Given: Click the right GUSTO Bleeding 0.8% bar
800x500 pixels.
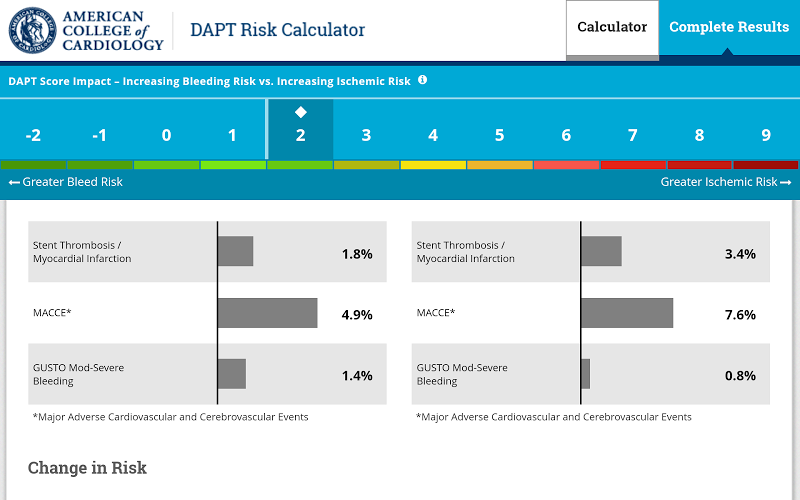Looking at the screenshot, I should [x=586, y=374].
